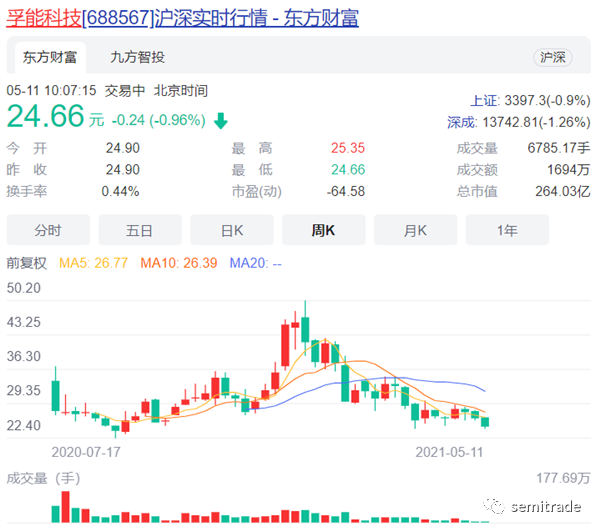Select the 五日 chart tab

[x=140, y=230]
